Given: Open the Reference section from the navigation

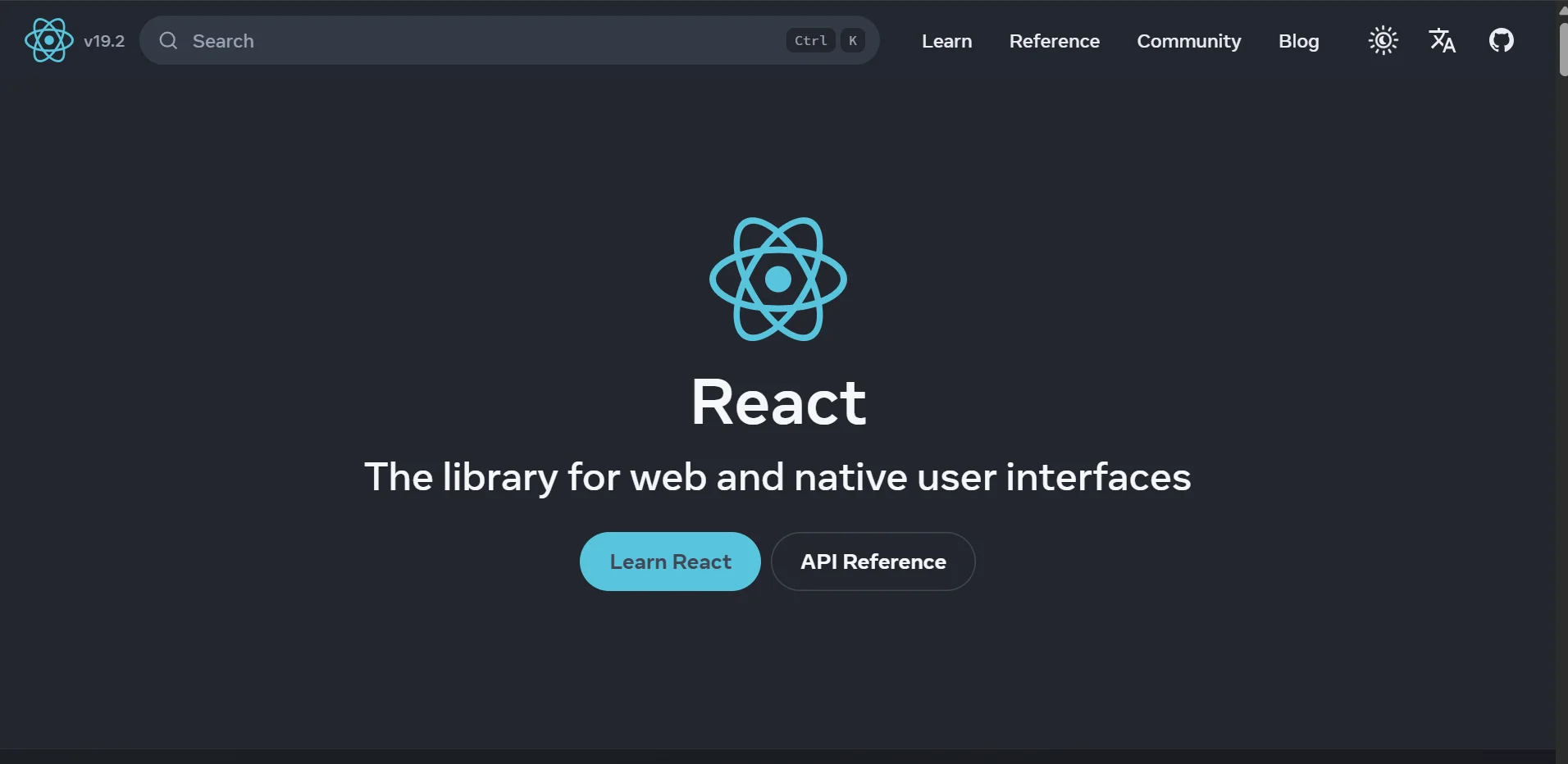Looking at the screenshot, I should (x=1054, y=41).
